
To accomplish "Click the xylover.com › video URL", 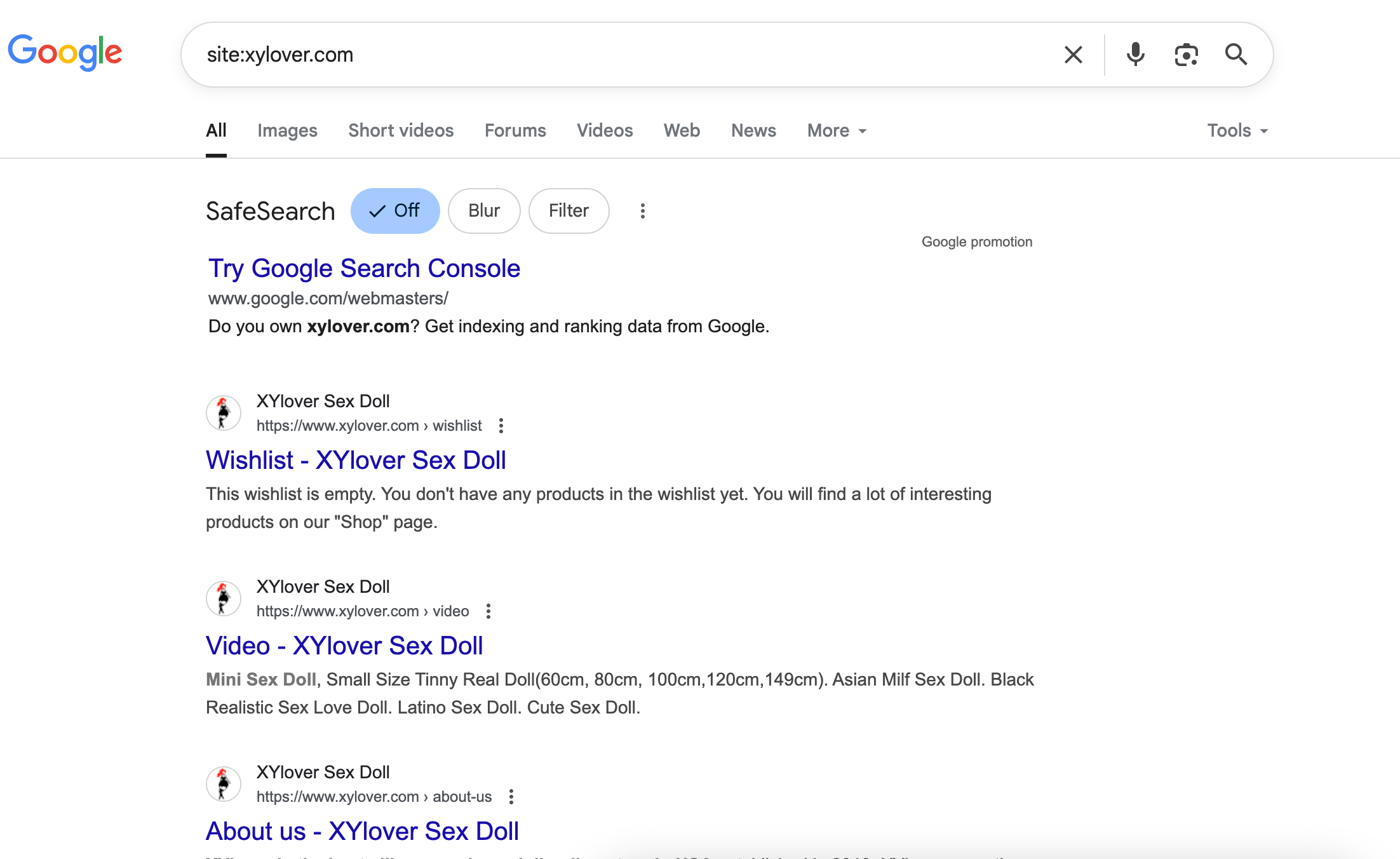I will pos(363,611).
